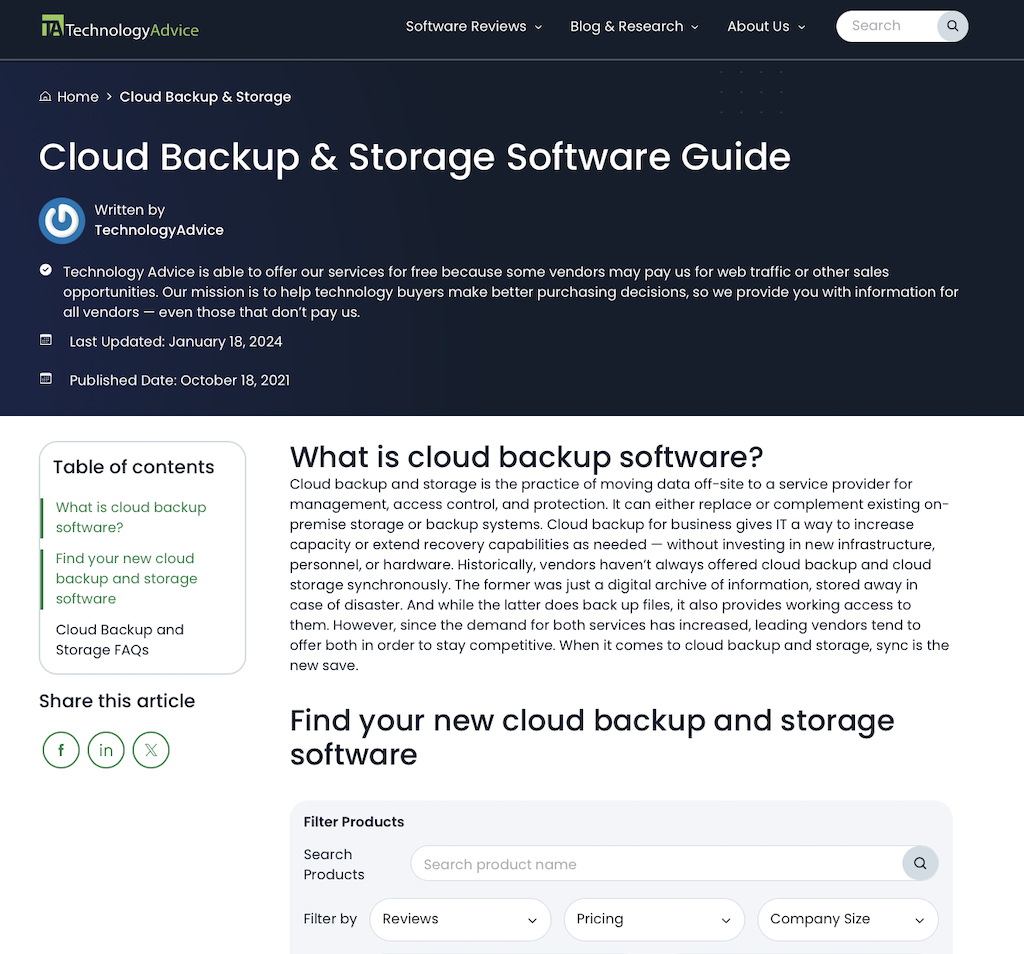
Task: Share article on X (Twitter)
Action: [151, 750]
